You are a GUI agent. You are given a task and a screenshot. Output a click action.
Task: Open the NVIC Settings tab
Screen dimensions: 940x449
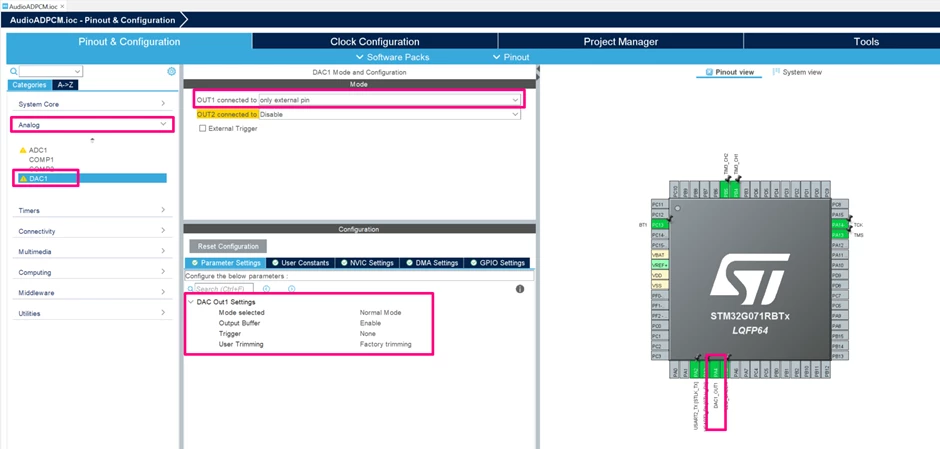[x=367, y=263]
